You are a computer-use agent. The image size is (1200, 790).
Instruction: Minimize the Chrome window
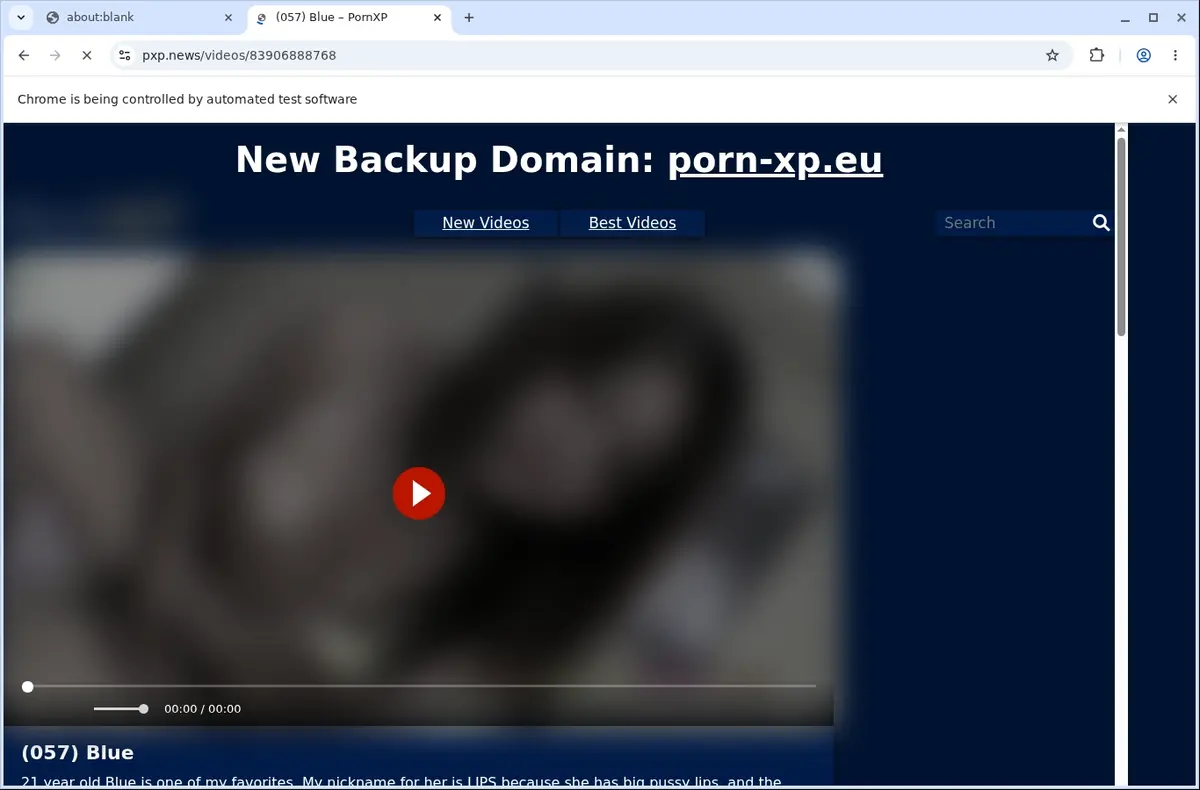1126,17
